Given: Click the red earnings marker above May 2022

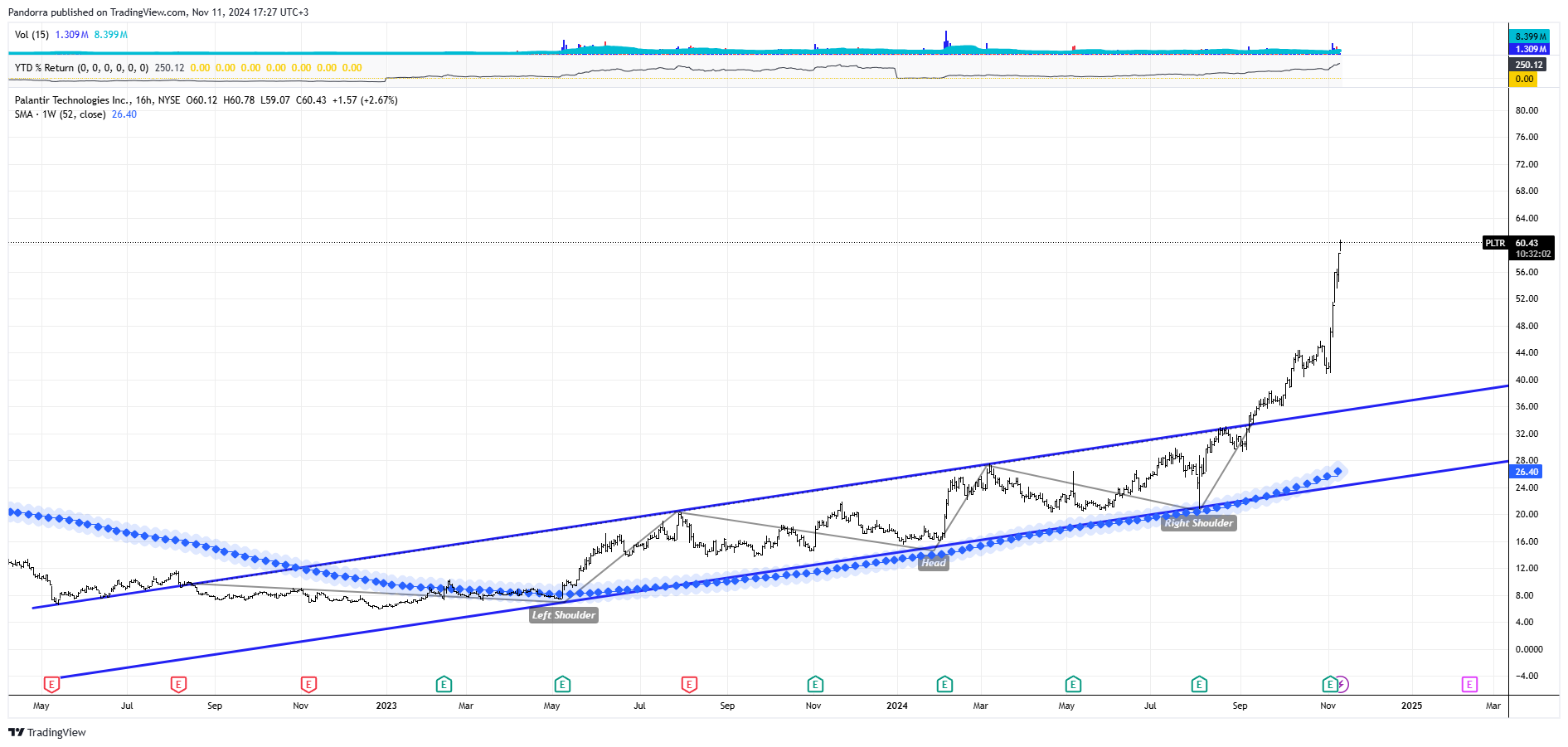Looking at the screenshot, I should pyautogui.click(x=51, y=684).
